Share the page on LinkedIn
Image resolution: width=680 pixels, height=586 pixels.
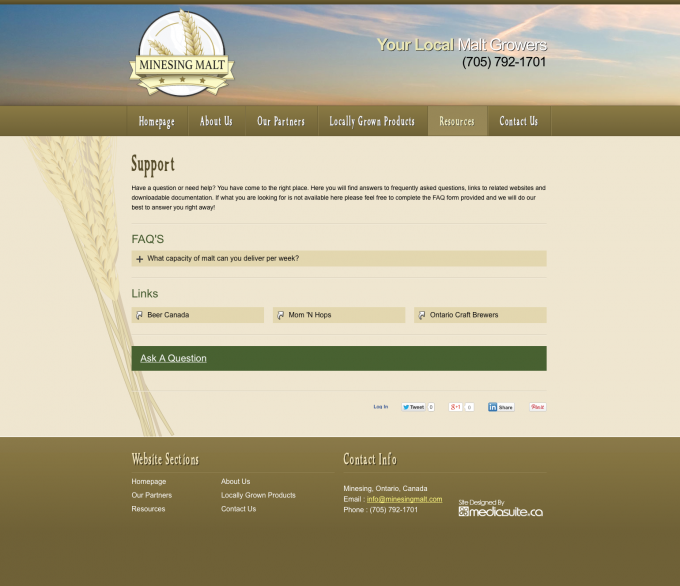tap(500, 407)
